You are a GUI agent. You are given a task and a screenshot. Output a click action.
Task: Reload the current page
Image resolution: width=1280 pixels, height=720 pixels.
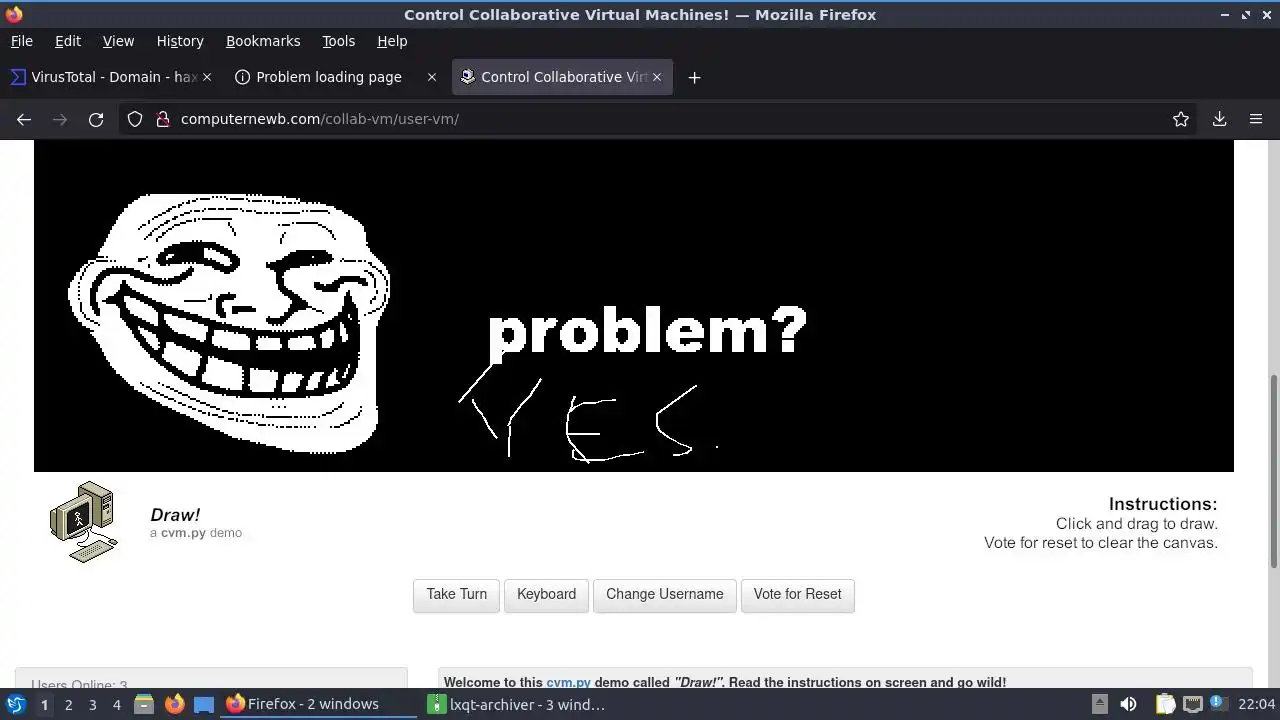click(x=96, y=119)
